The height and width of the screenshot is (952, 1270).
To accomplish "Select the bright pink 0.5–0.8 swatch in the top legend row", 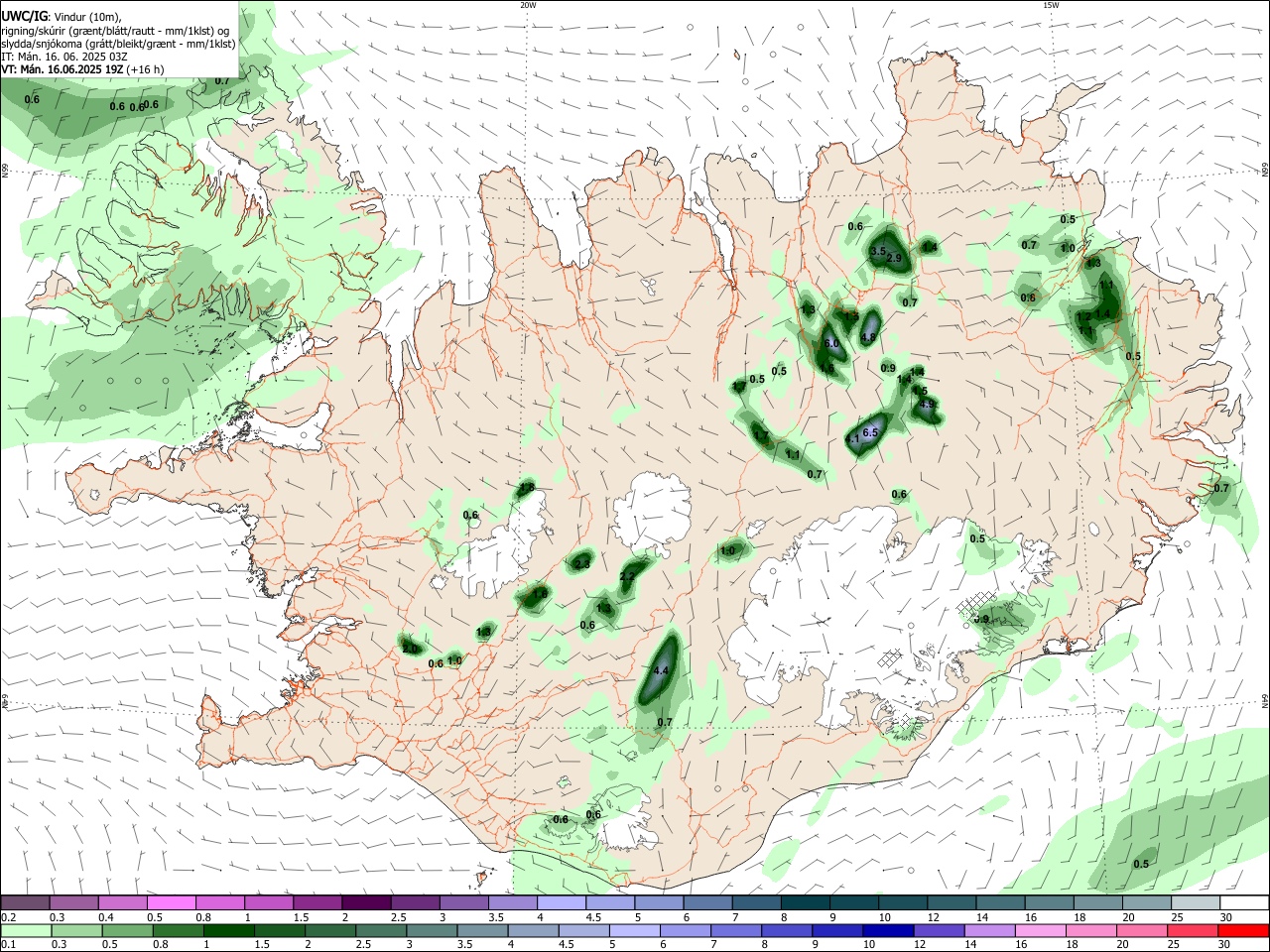I will click(172, 902).
